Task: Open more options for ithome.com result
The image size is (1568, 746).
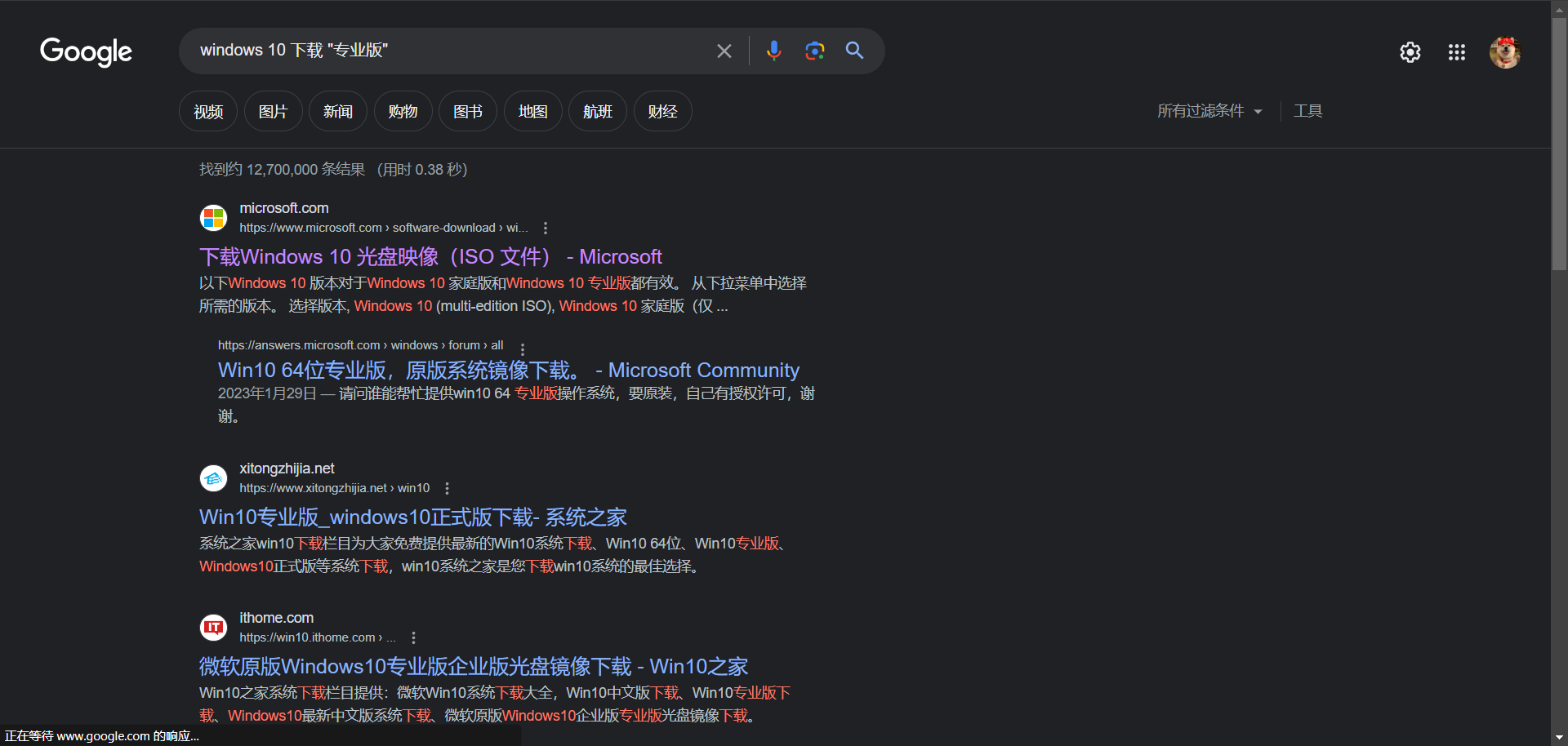Action: (413, 638)
